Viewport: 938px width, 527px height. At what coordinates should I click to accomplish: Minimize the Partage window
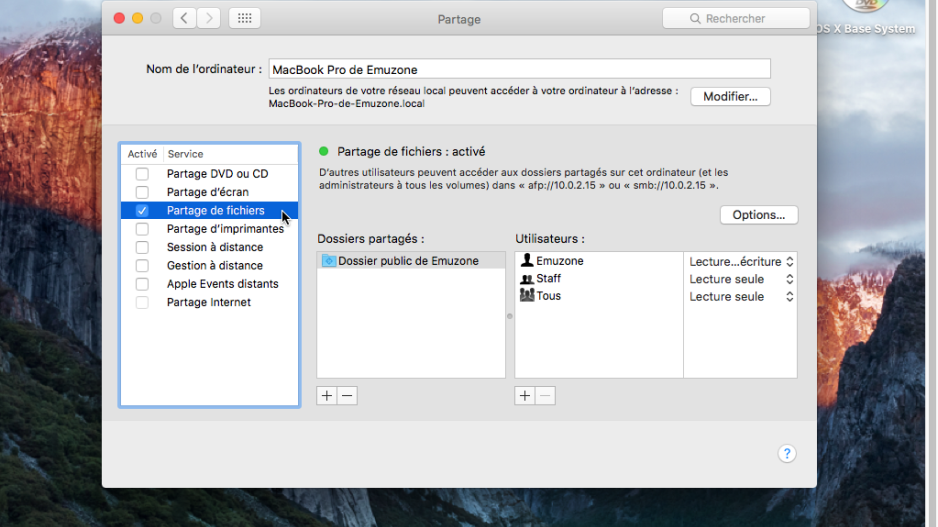pyautogui.click(x=138, y=18)
